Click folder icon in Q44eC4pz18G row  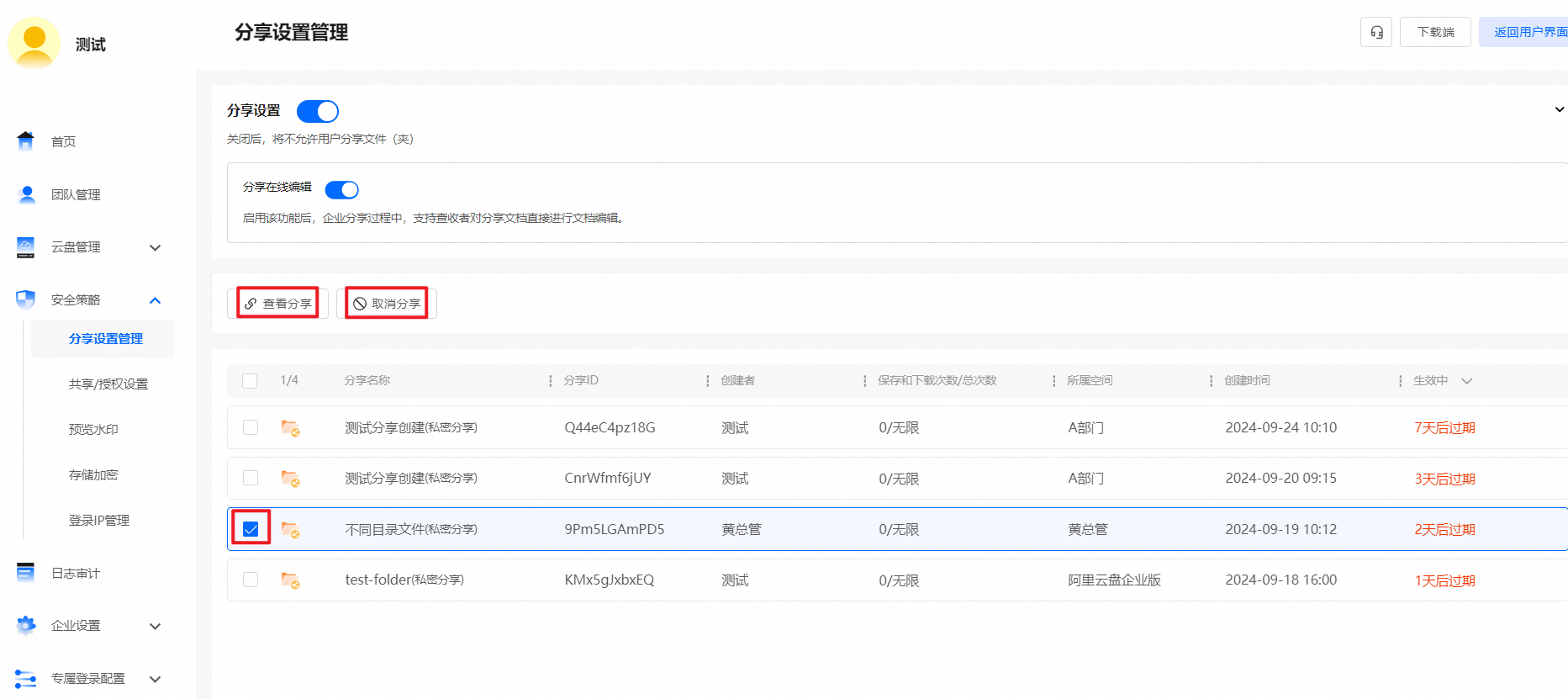click(290, 428)
